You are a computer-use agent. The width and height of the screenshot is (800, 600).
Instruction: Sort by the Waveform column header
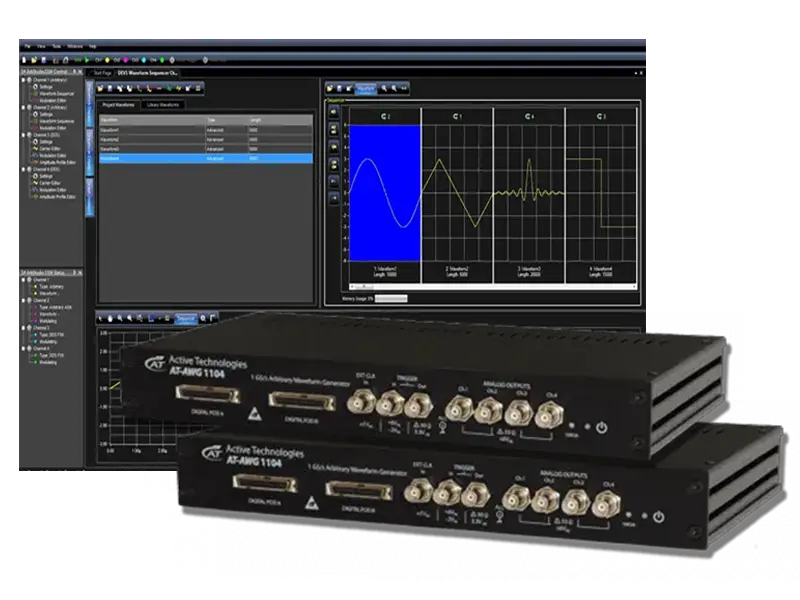152,120
